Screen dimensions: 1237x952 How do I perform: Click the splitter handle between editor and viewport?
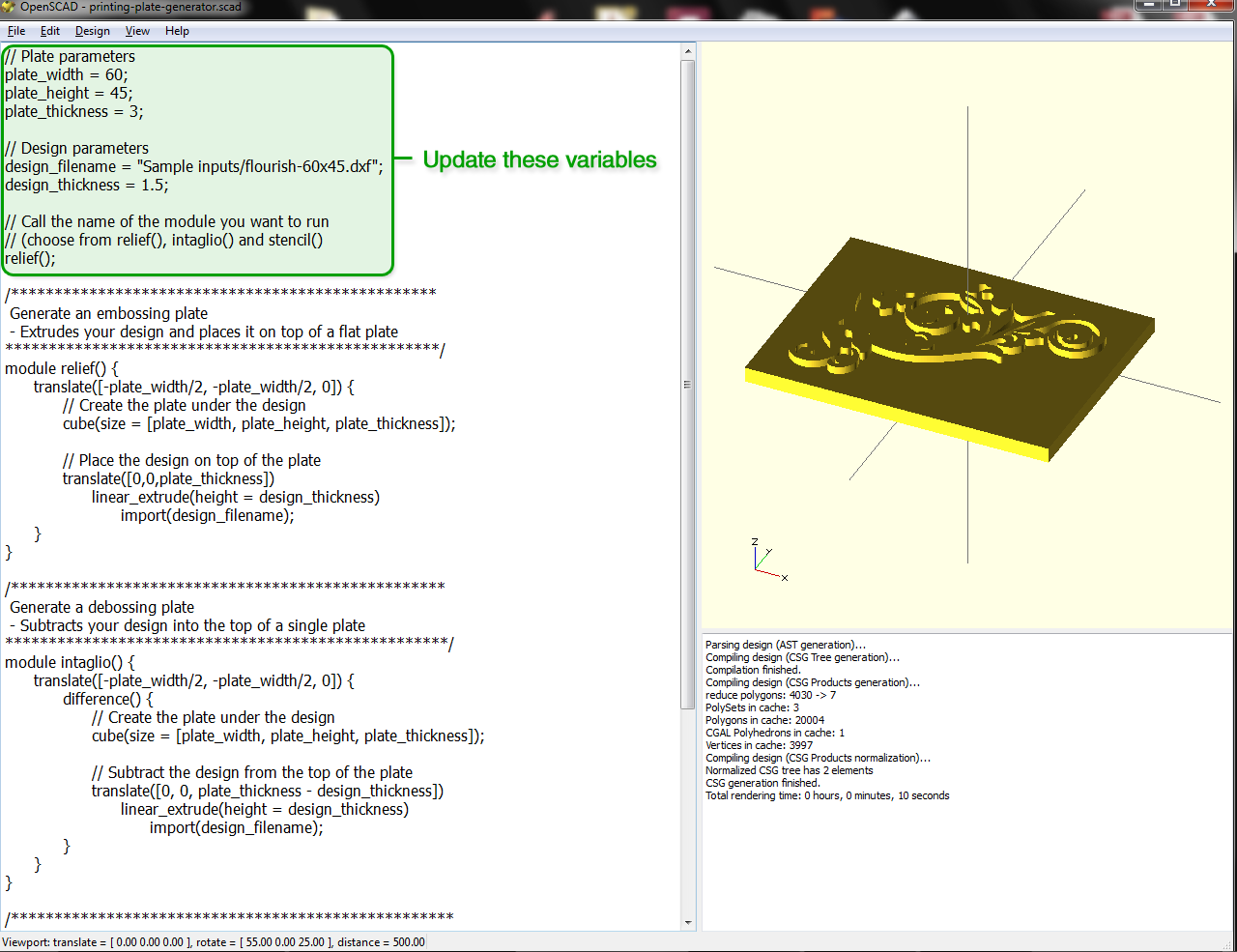point(698,486)
